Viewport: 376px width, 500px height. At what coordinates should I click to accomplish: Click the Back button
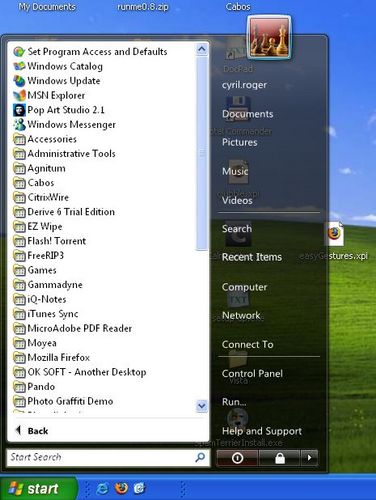[32, 431]
